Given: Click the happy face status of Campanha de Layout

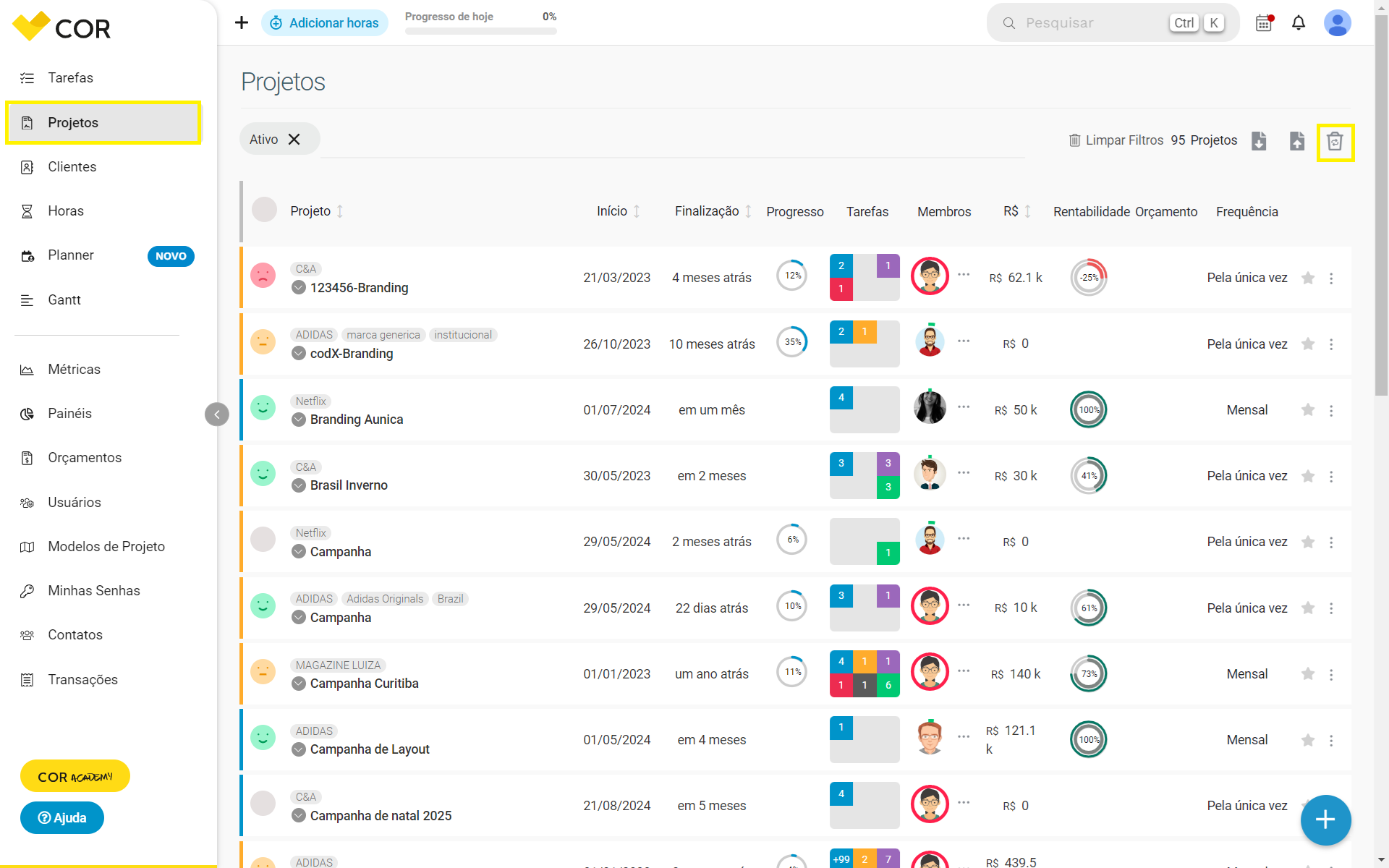Looking at the screenshot, I should [263, 737].
